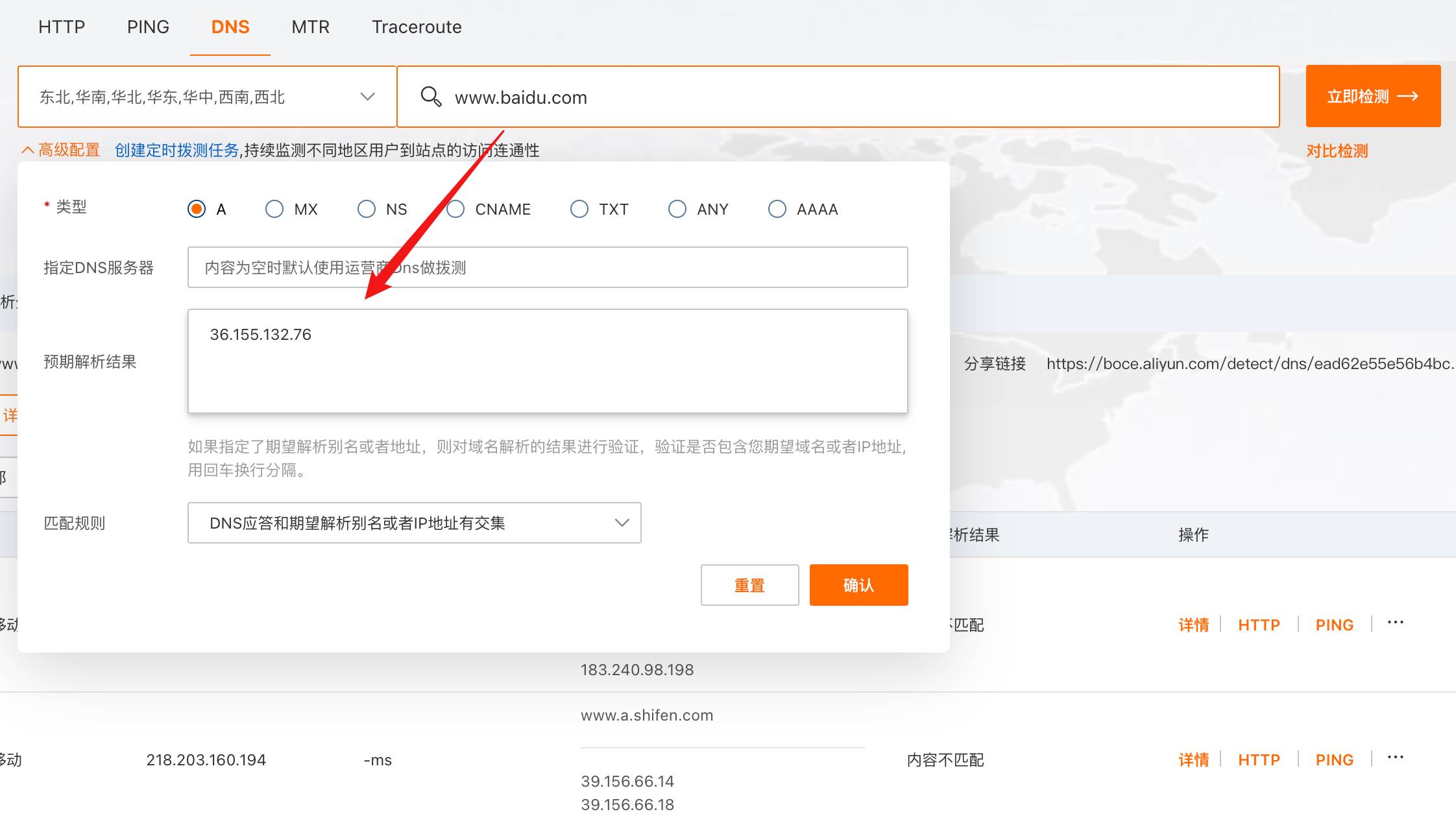Click the 指定DNS服务器 input field
This screenshot has height=825, width=1456.
click(548, 267)
